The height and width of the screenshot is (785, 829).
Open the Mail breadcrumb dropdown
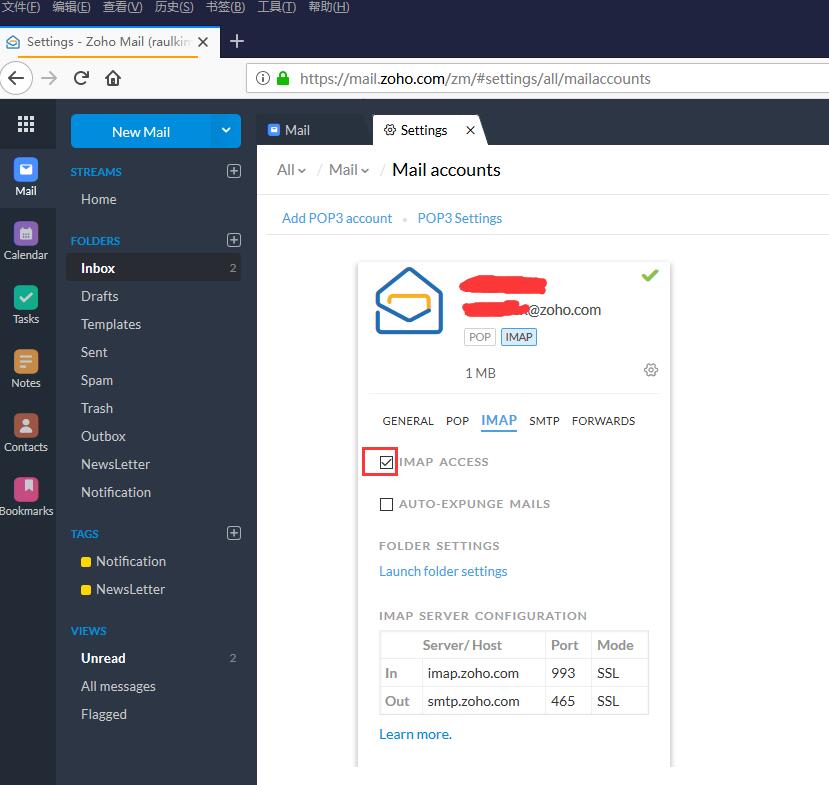[x=348, y=170]
